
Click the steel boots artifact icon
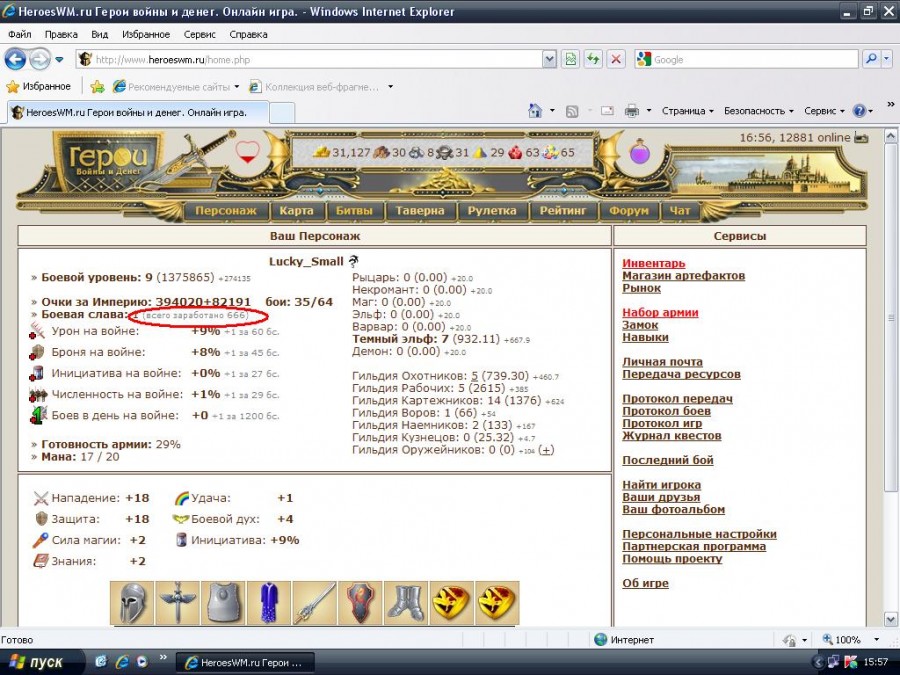pyautogui.click(x=406, y=603)
